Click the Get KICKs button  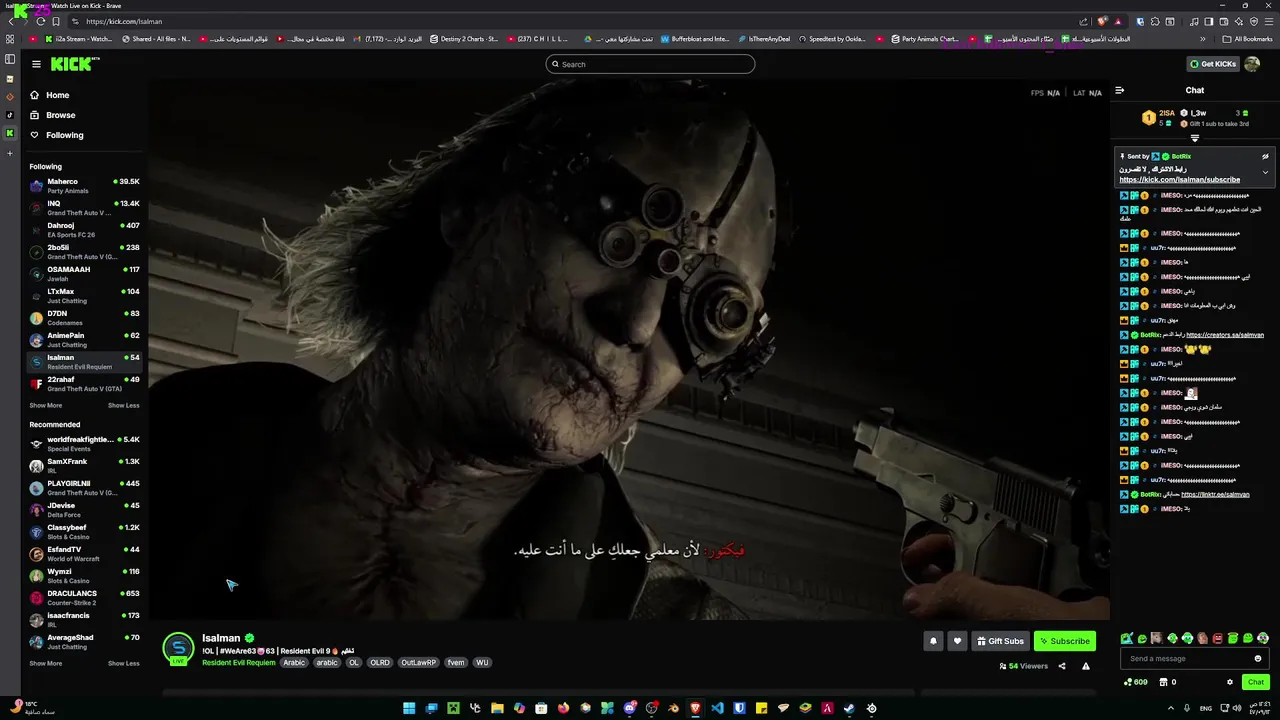tap(1212, 64)
